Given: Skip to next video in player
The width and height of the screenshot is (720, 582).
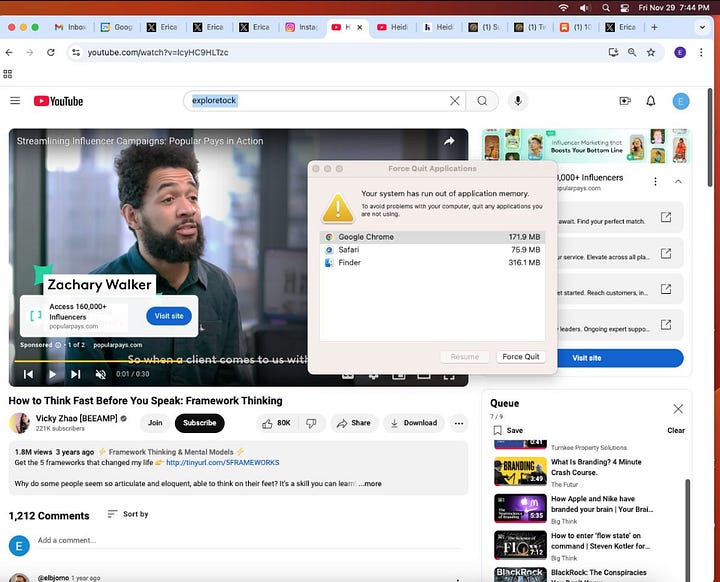Looking at the screenshot, I should coord(76,374).
